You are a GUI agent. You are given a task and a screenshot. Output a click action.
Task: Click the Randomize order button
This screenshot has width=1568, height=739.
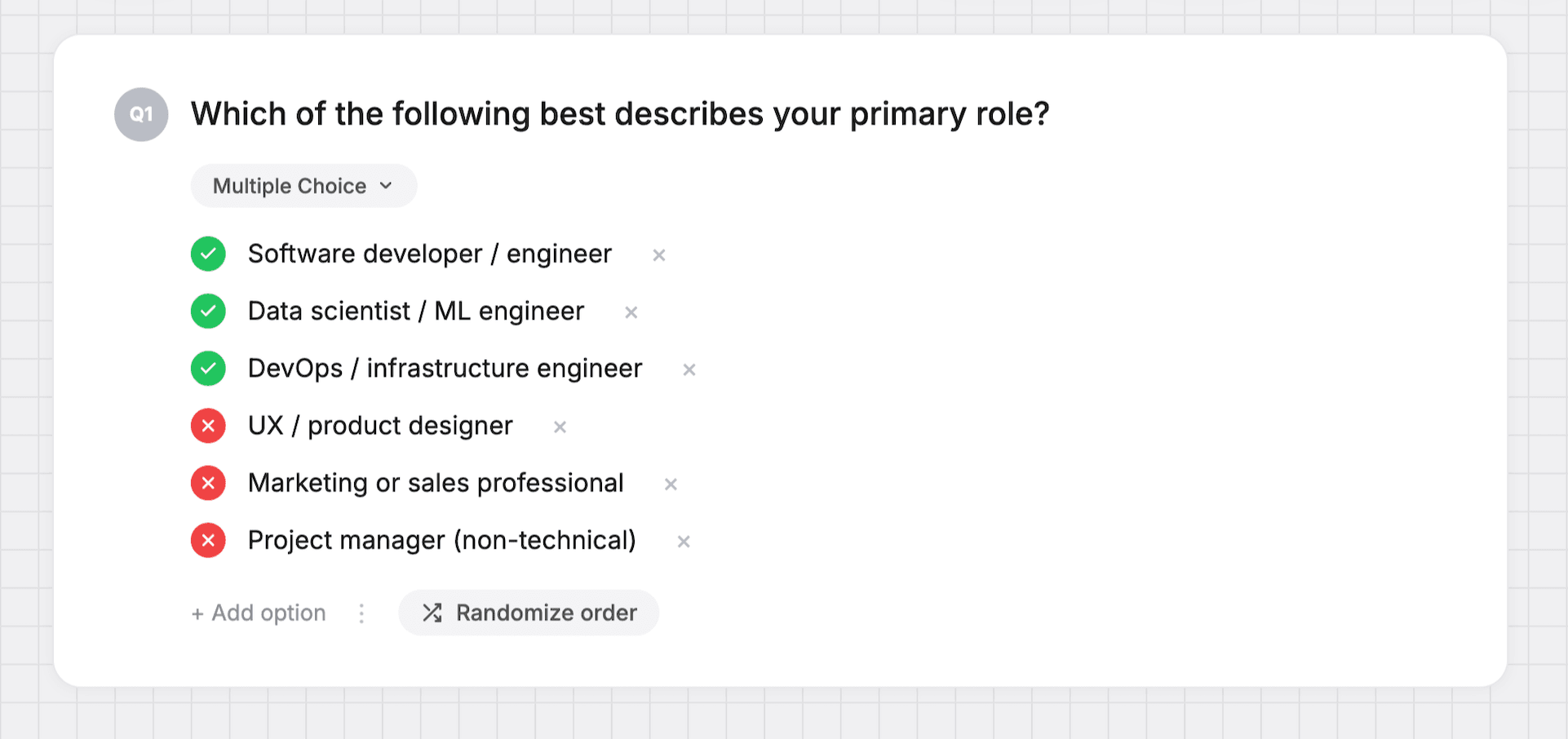[529, 613]
